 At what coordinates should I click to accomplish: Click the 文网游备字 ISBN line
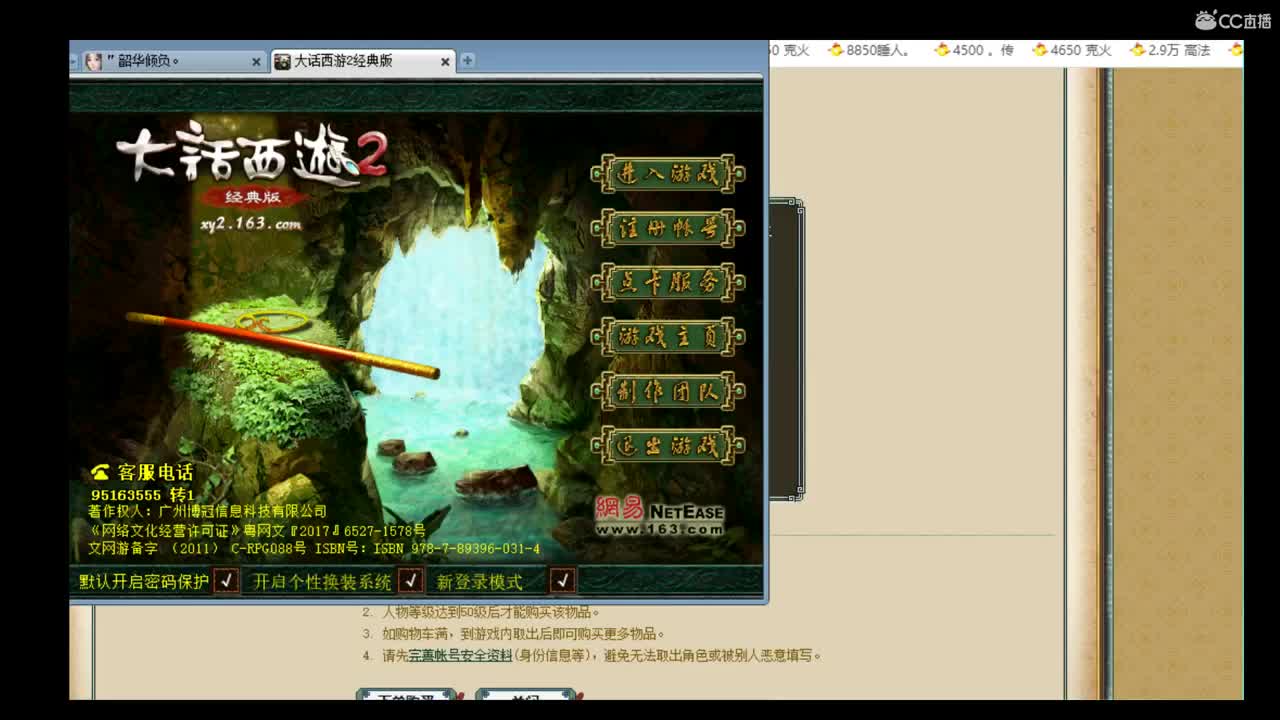314,549
